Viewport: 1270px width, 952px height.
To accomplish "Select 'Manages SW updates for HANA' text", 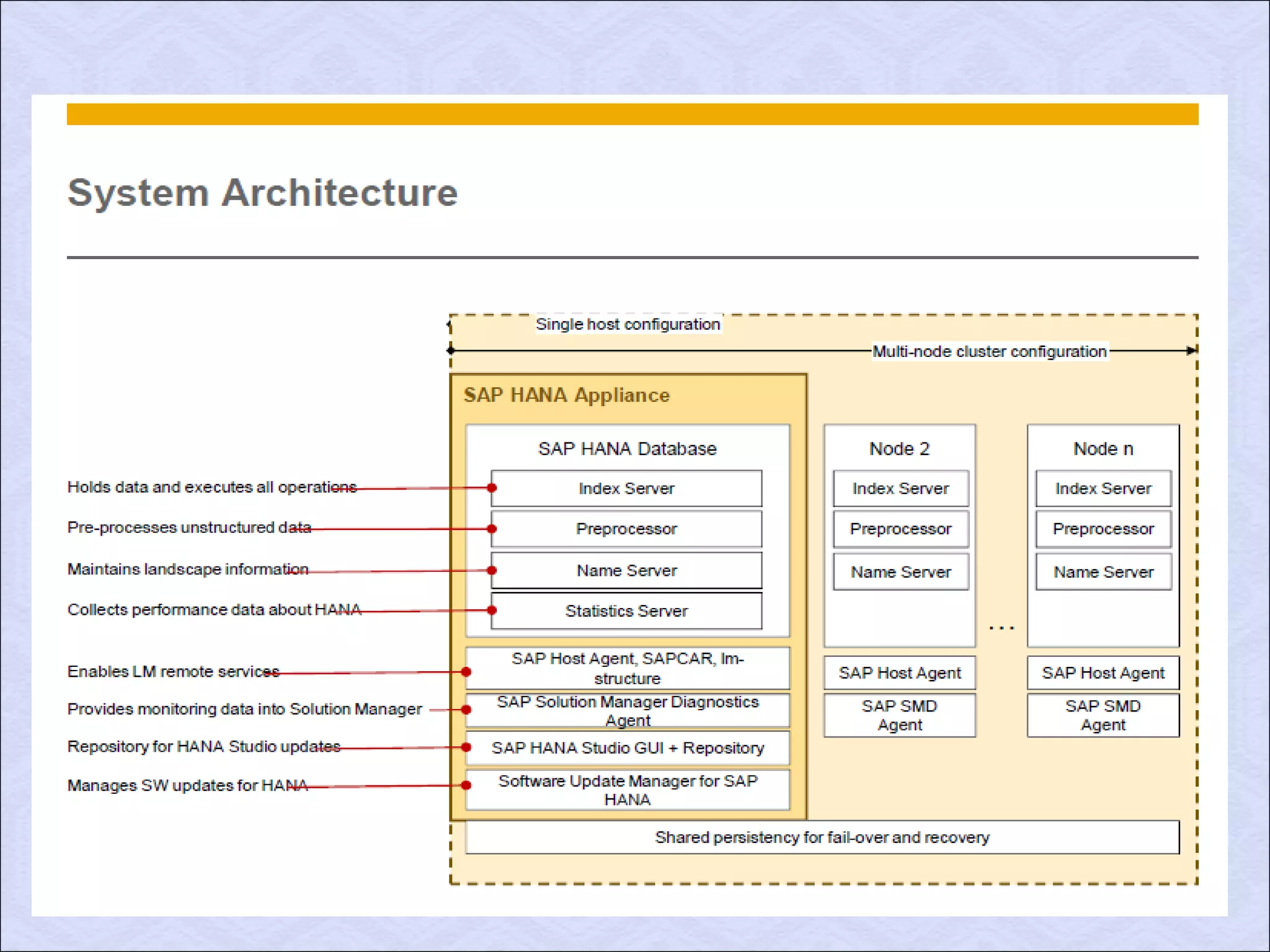I will point(187,785).
